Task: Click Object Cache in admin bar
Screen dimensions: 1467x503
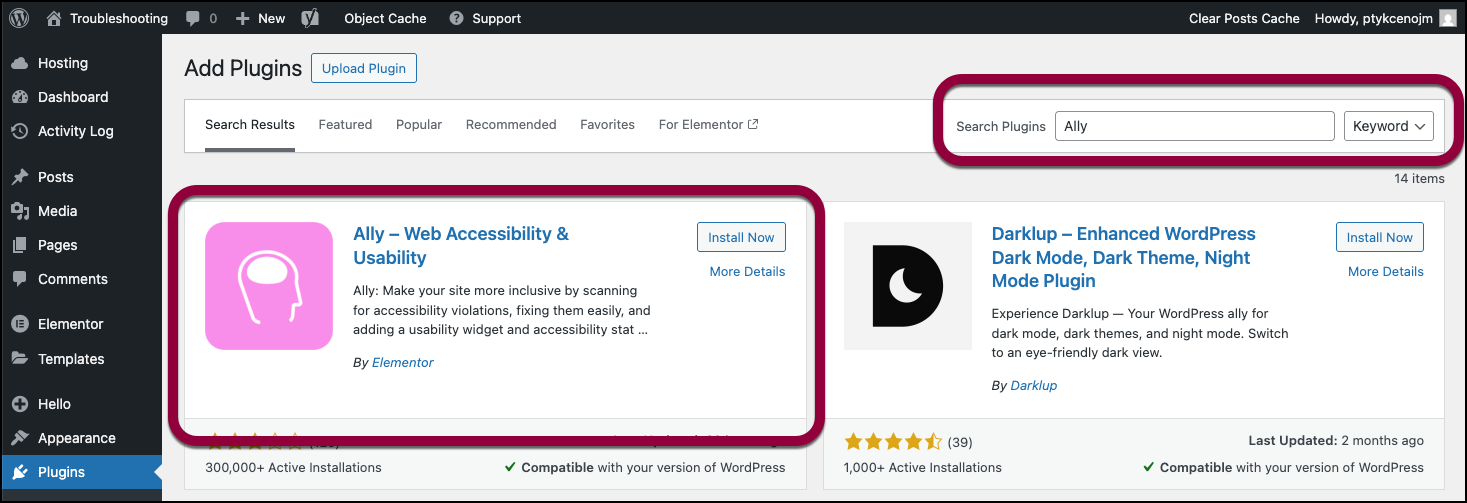Action: coord(385,18)
